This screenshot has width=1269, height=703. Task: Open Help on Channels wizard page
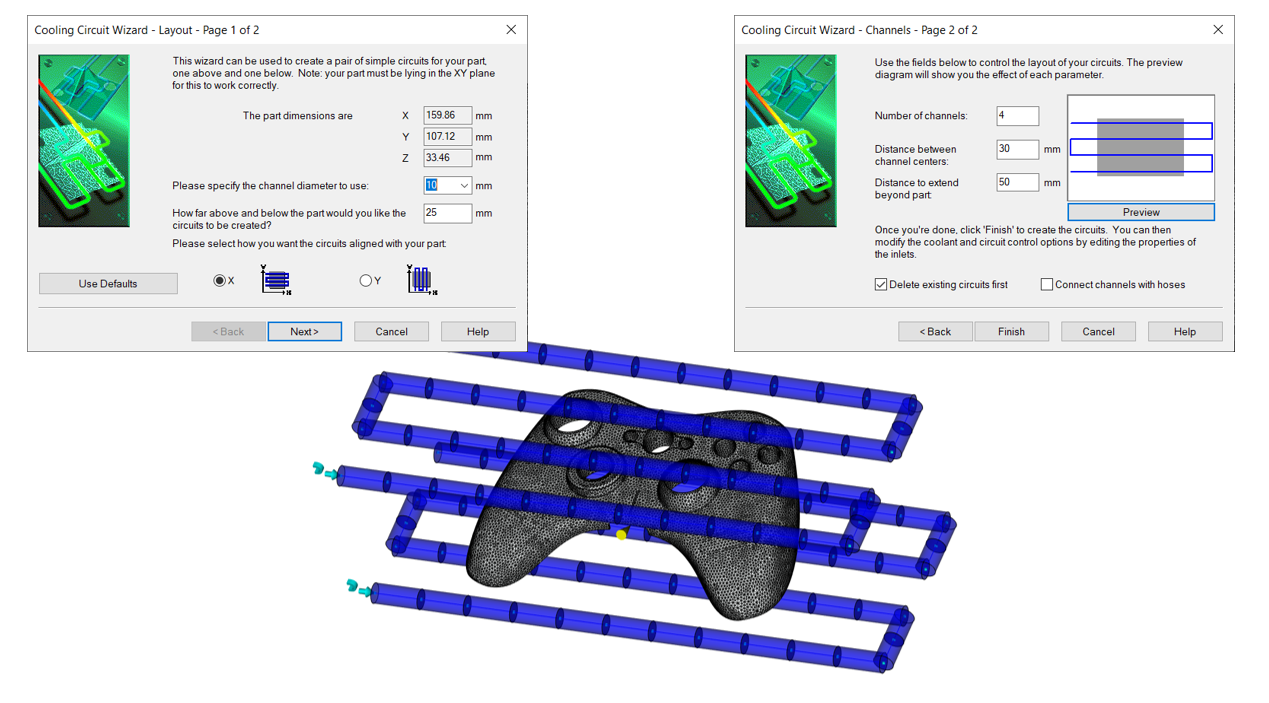(1185, 332)
